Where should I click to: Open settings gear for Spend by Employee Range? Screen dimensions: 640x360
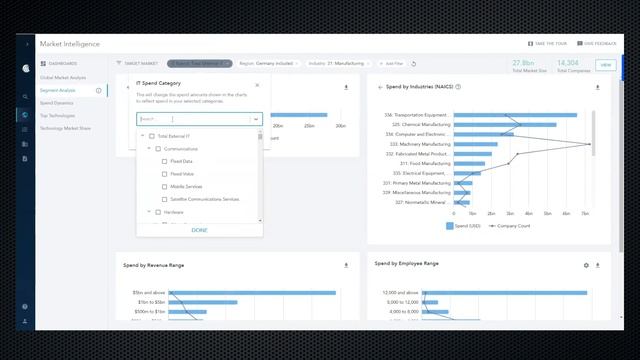pyautogui.click(x=586, y=265)
